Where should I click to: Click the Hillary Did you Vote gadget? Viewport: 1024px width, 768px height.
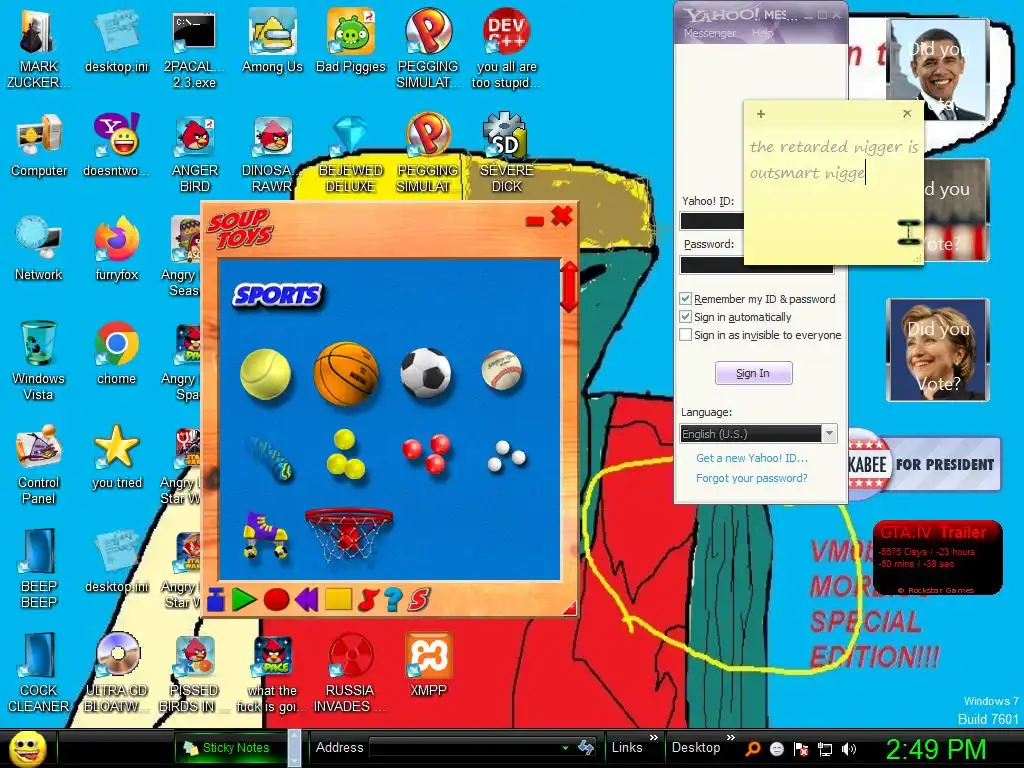938,350
